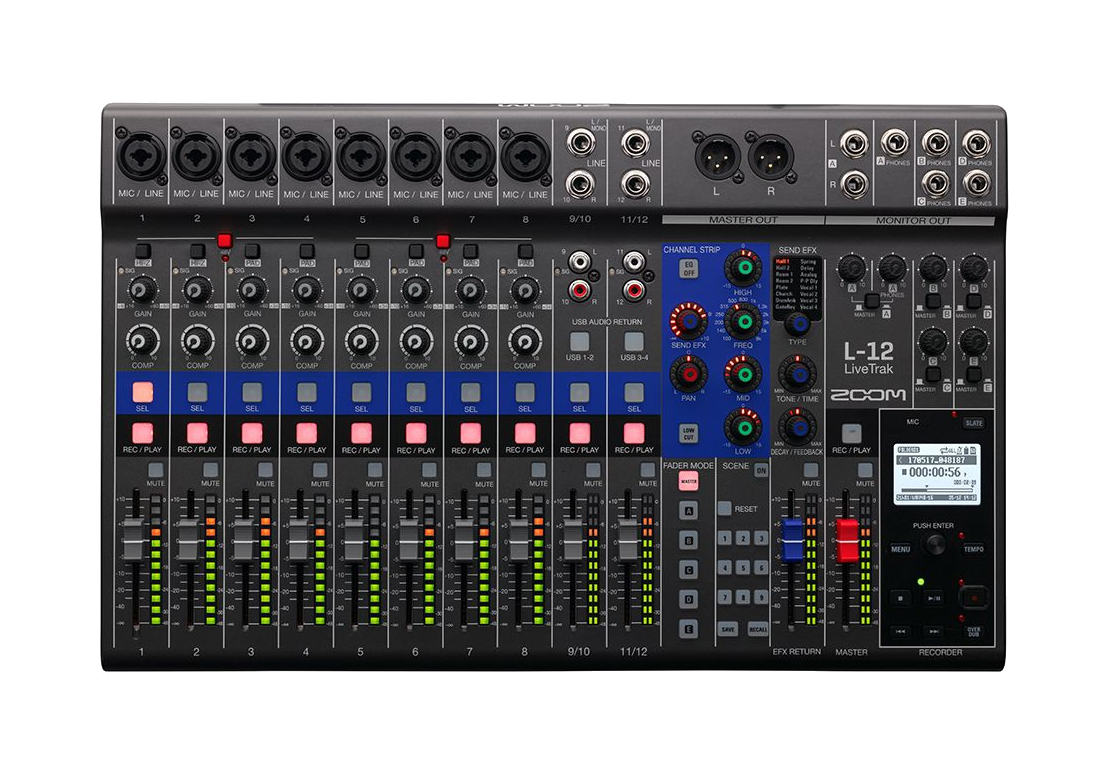Enable the USB 3-4 audio return

click(x=634, y=342)
